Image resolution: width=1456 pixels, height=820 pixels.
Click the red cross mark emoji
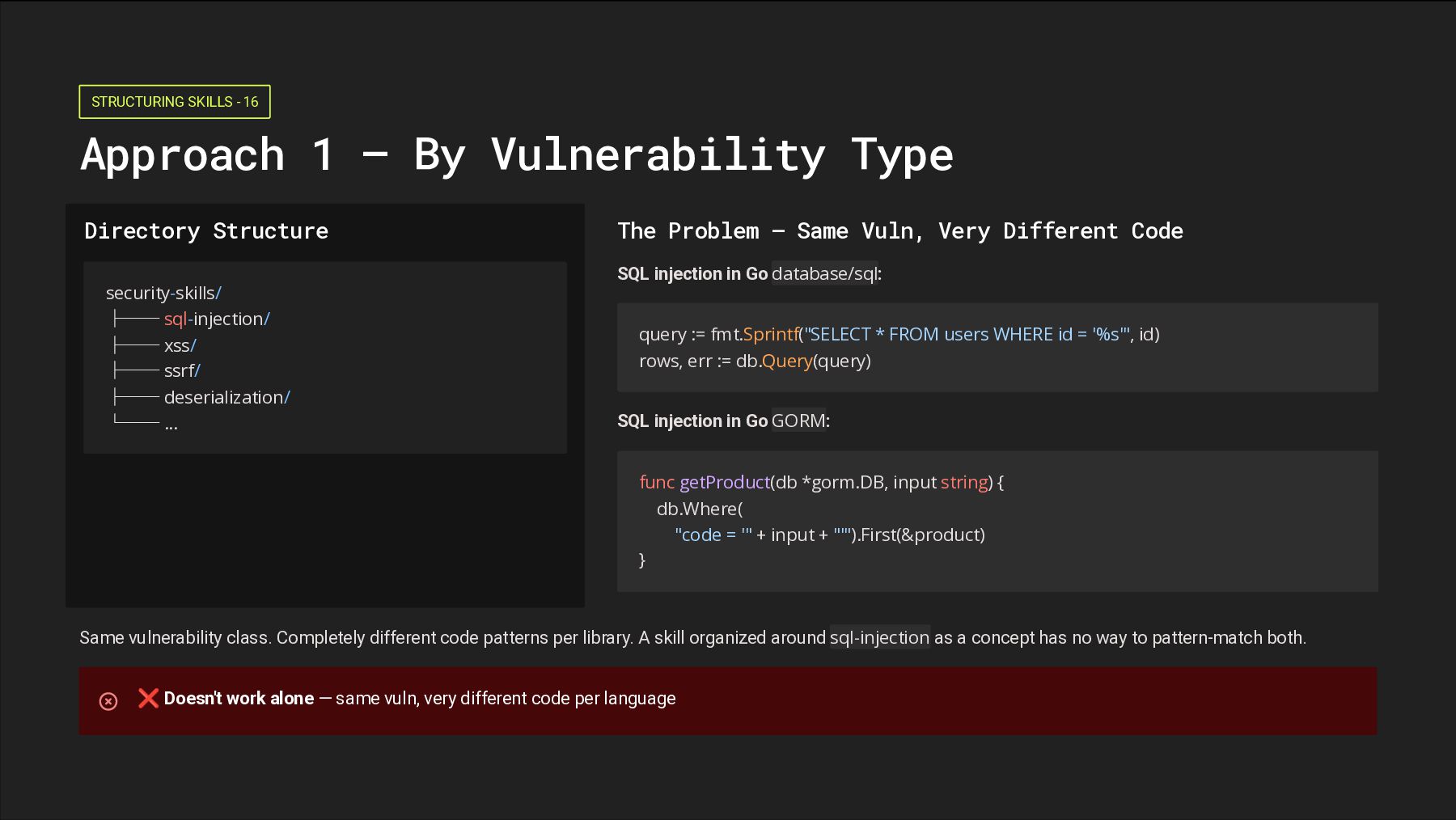(148, 698)
